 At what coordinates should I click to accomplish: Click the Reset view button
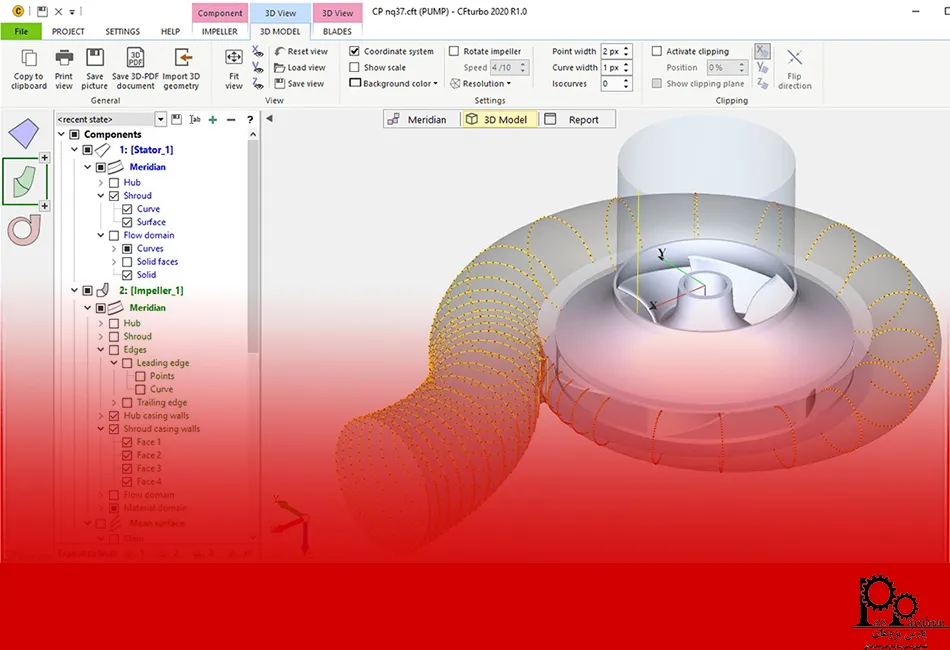tap(300, 51)
